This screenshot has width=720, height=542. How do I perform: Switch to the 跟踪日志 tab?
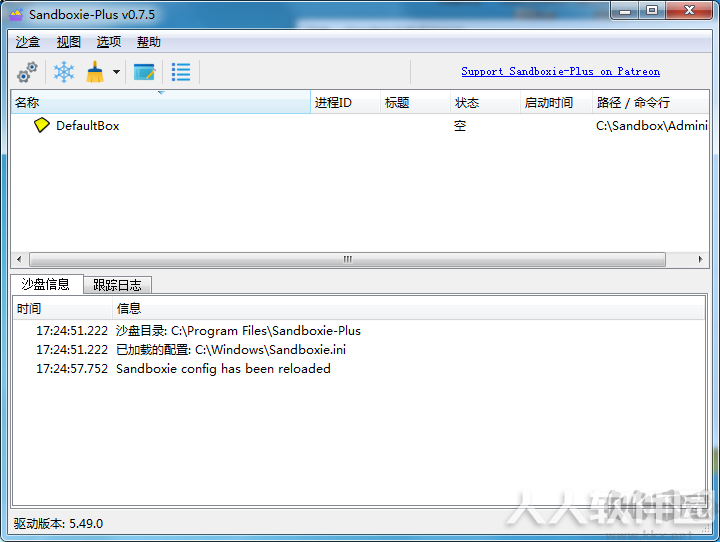117,285
